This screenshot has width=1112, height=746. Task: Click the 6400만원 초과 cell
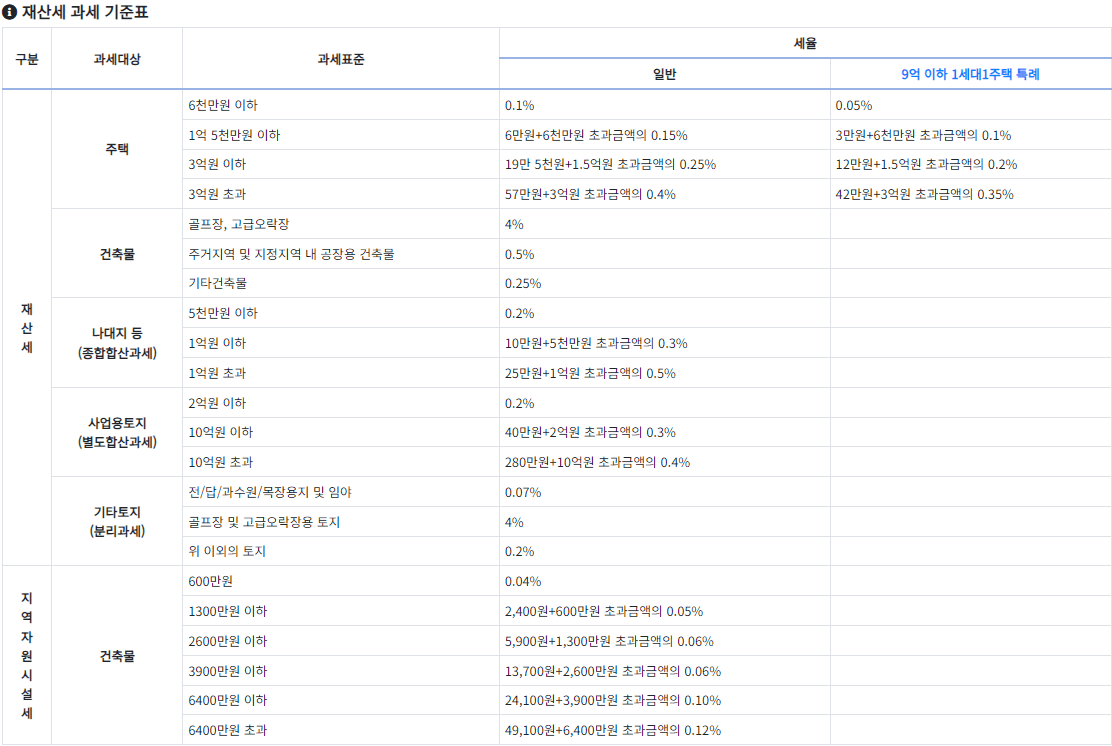pyautogui.click(x=340, y=730)
